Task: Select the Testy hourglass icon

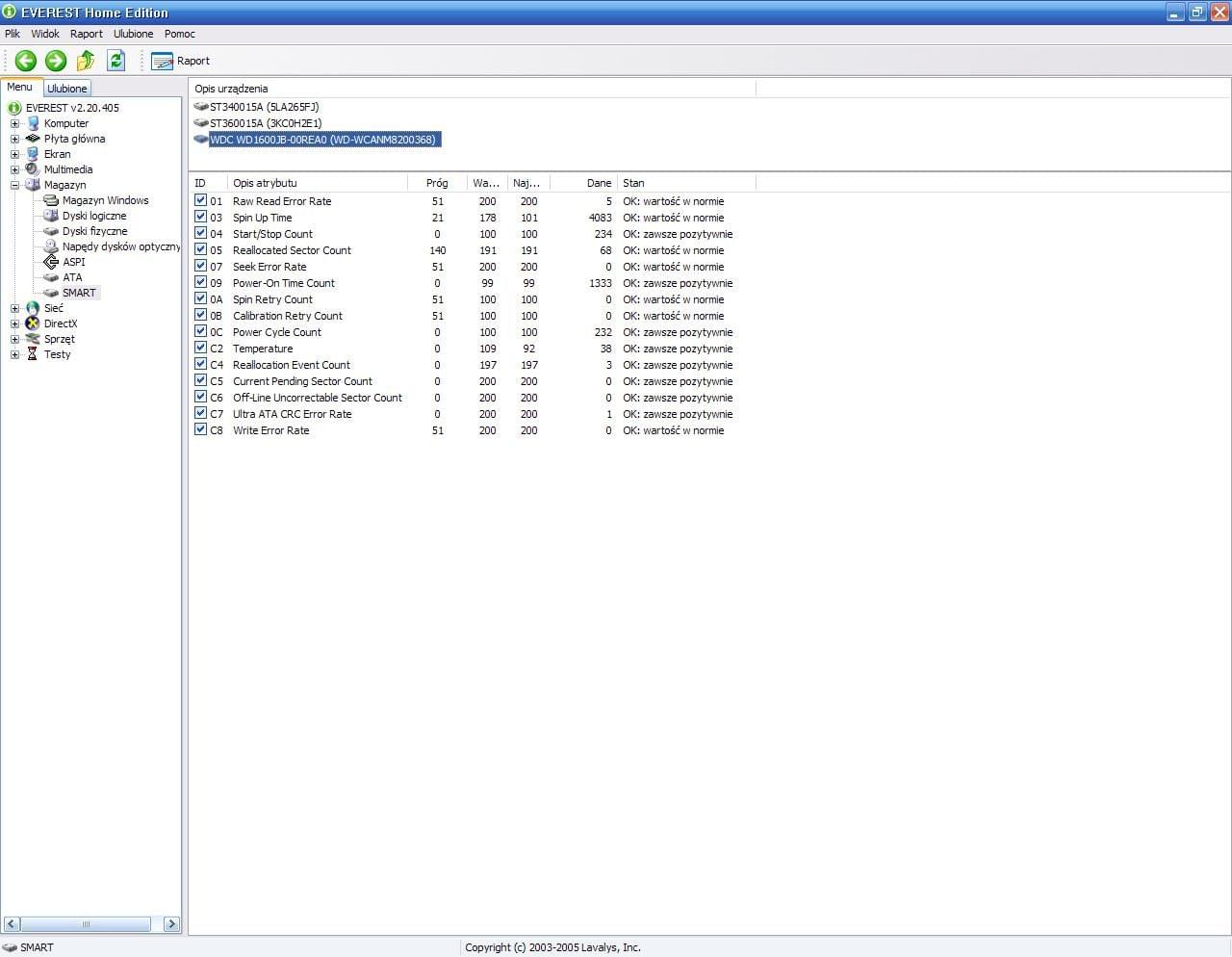Action: (x=34, y=354)
